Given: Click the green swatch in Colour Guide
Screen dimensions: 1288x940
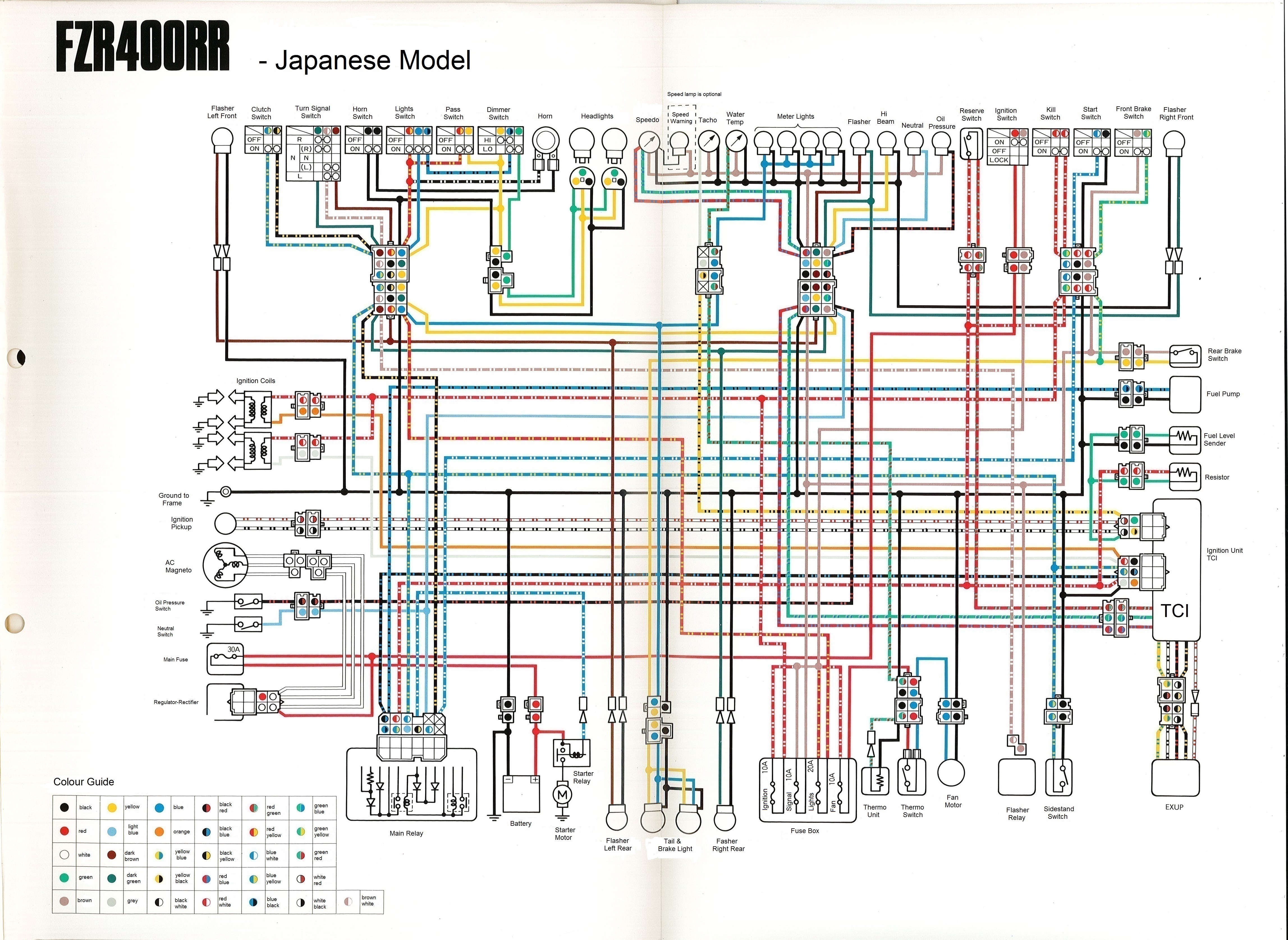Looking at the screenshot, I should point(65,878).
